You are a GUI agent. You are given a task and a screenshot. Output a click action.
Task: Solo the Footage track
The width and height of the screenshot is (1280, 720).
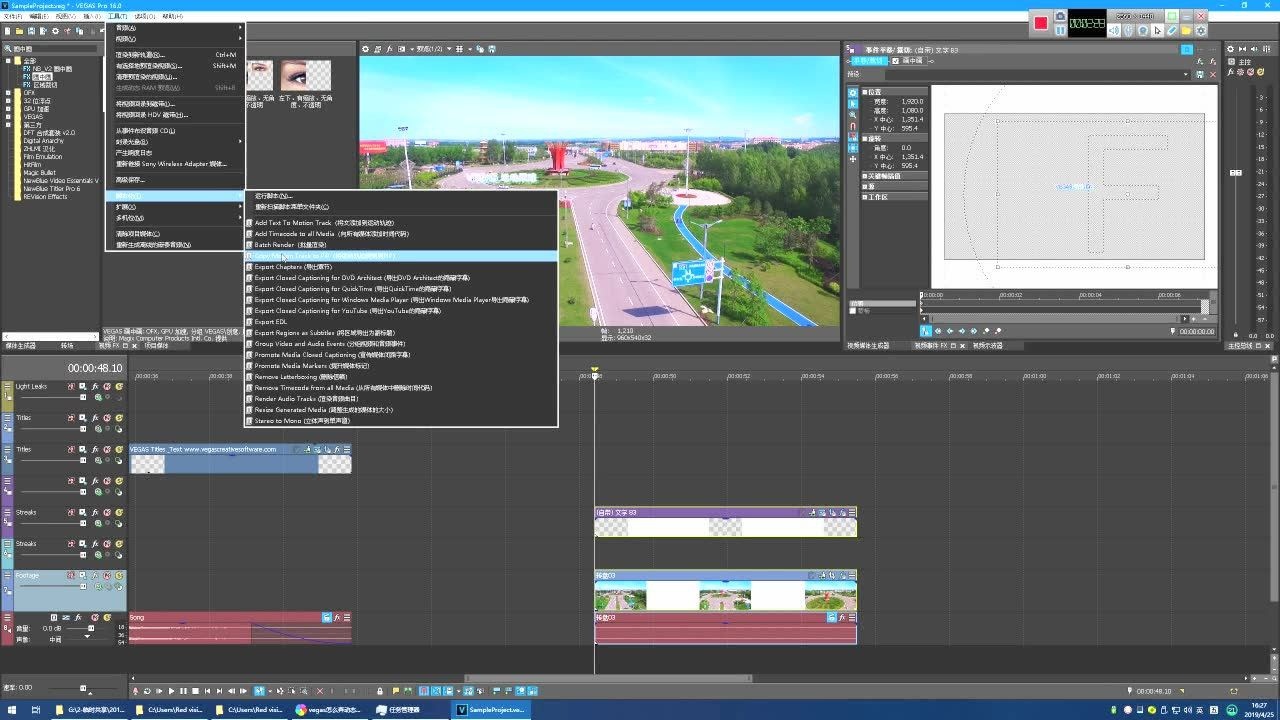pos(119,575)
